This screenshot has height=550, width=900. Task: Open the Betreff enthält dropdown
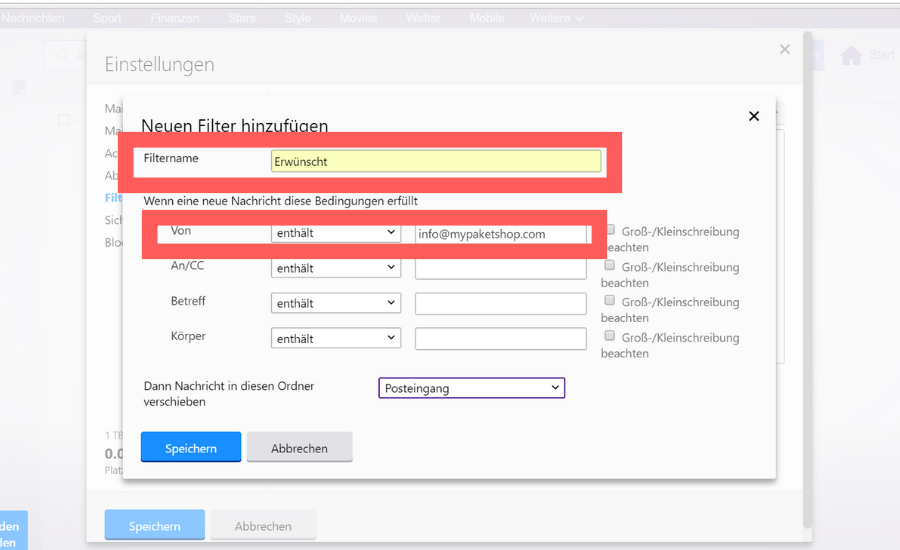(336, 303)
